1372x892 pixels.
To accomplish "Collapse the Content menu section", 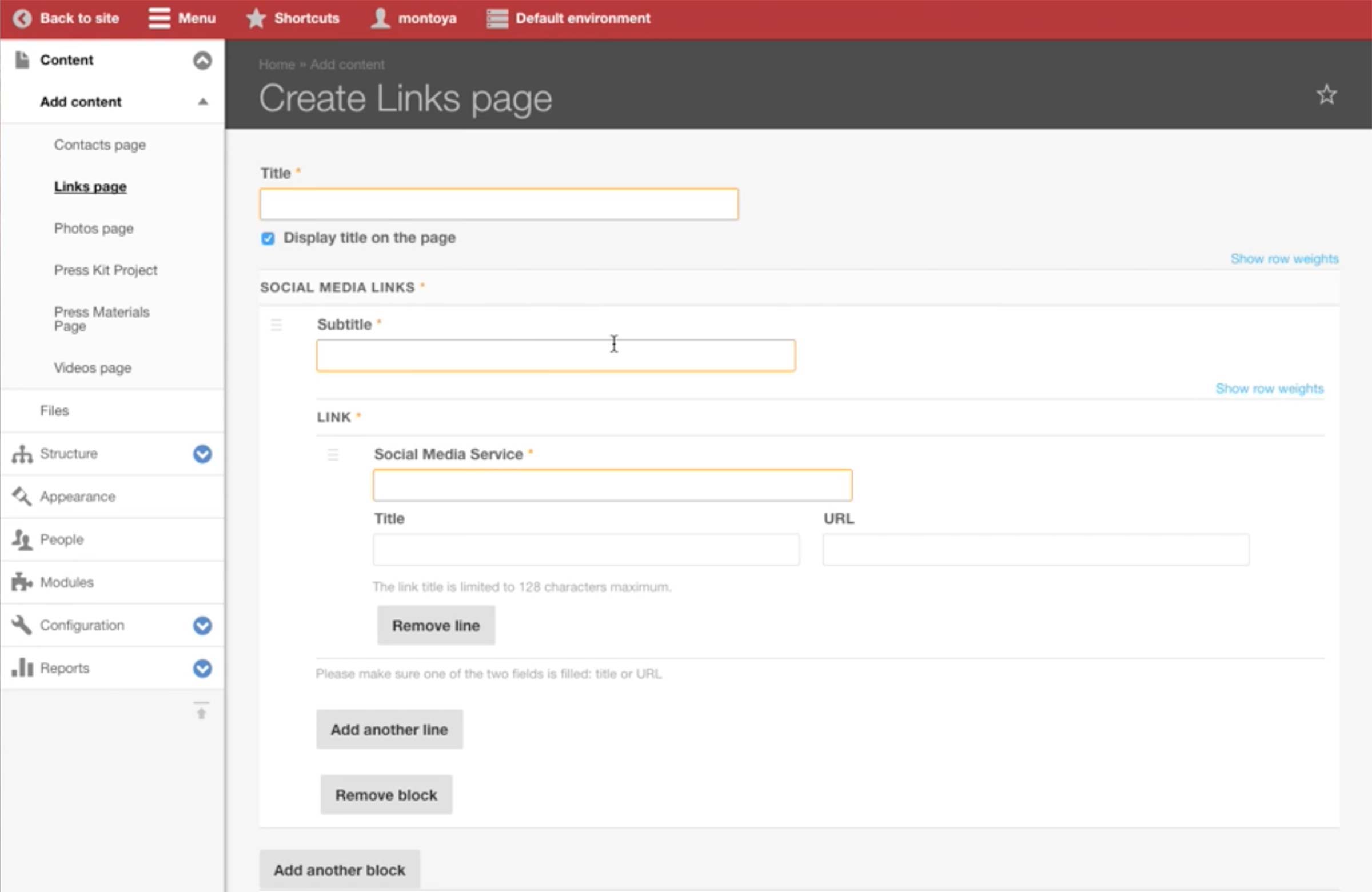I will point(202,61).
